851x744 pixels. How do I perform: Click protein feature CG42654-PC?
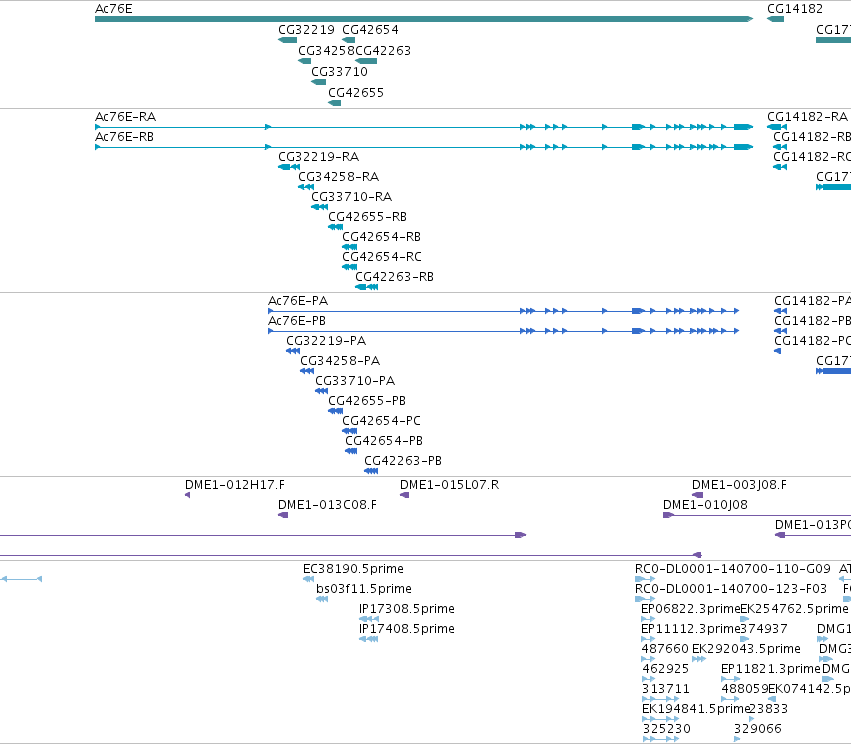350,431
